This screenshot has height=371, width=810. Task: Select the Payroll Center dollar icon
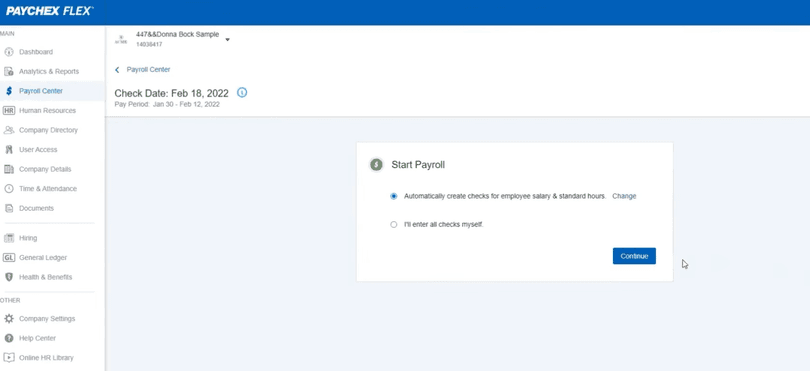[x=9, y=91]
